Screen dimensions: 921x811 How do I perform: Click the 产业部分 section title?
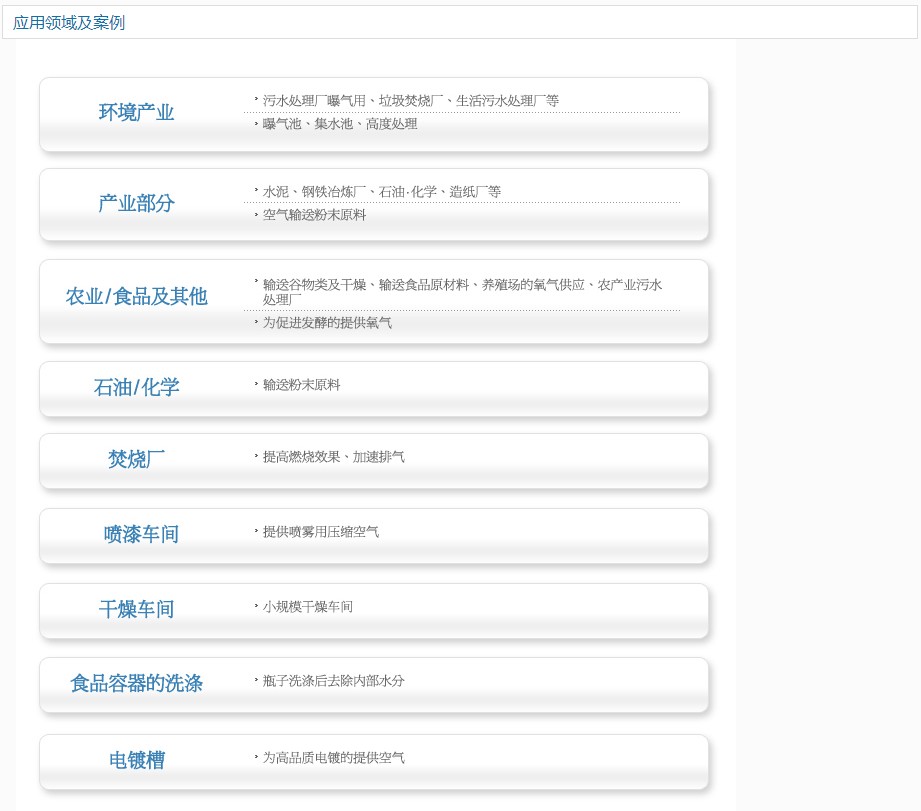click(136, 204)
